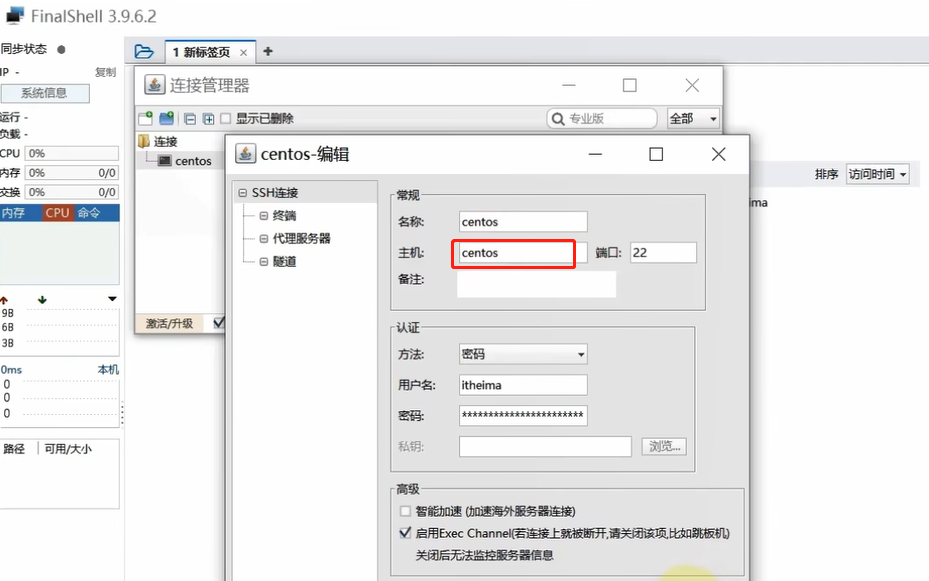Click the new folder icon in connection manager toolbar

coord(166,118)
